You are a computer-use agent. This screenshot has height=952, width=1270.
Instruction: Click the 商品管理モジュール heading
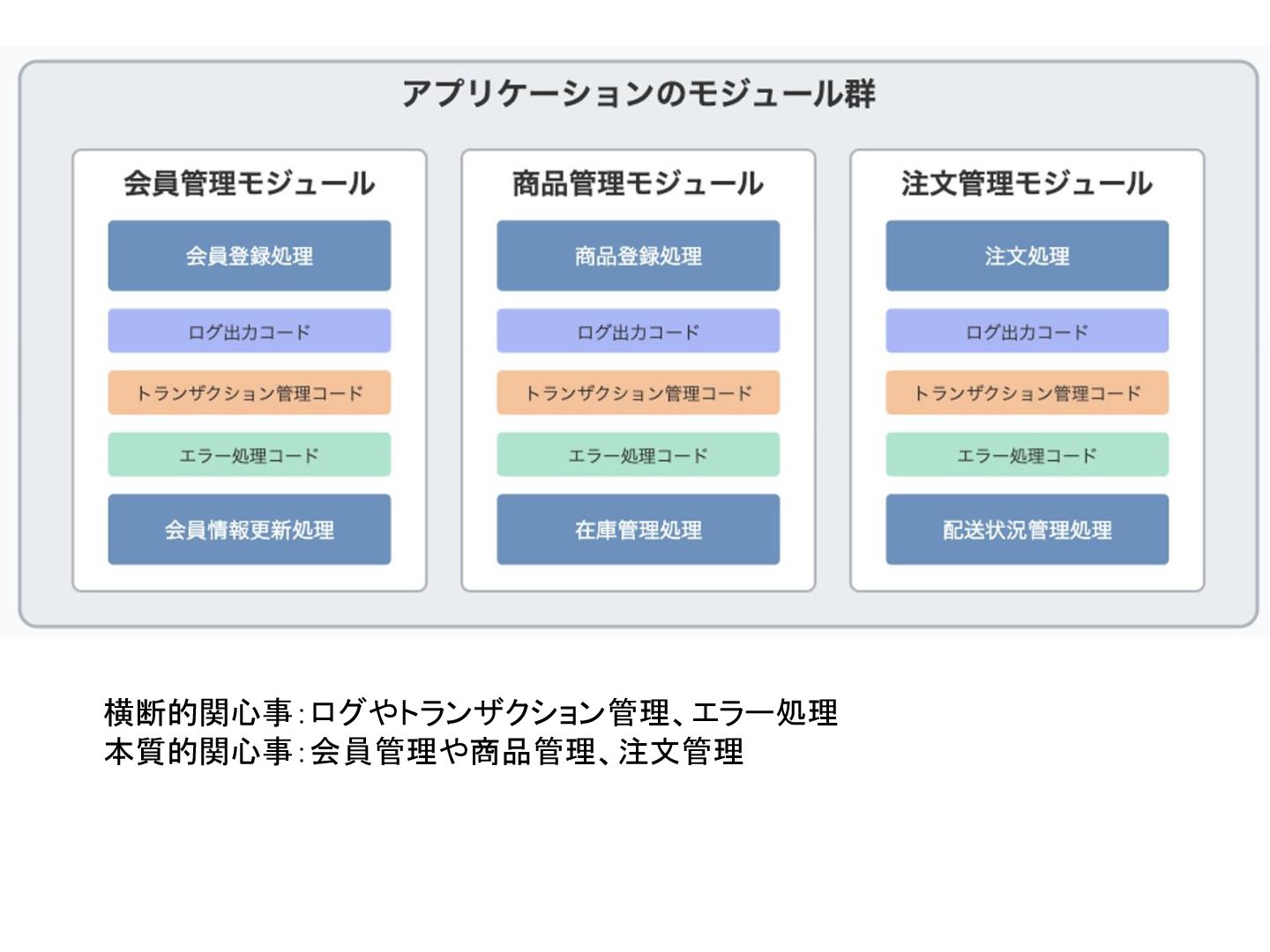639,183
